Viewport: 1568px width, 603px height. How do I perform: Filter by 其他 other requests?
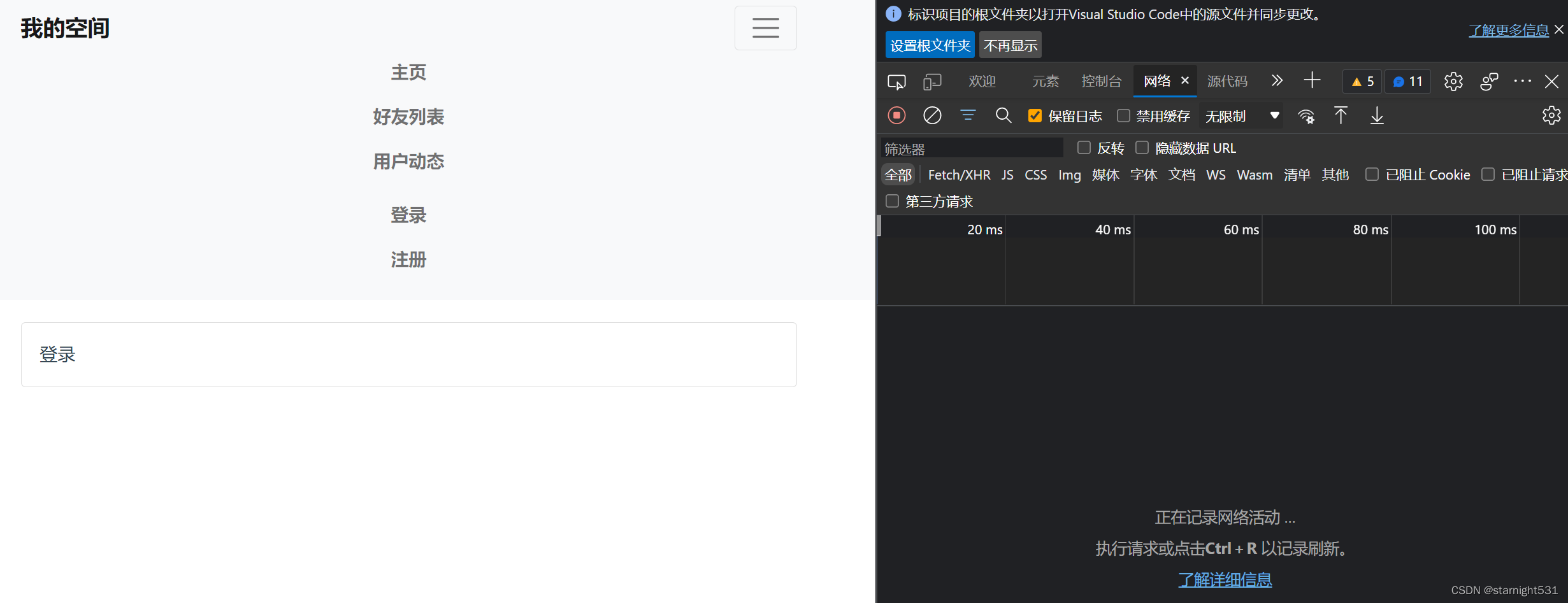[x=1335, y=175]
